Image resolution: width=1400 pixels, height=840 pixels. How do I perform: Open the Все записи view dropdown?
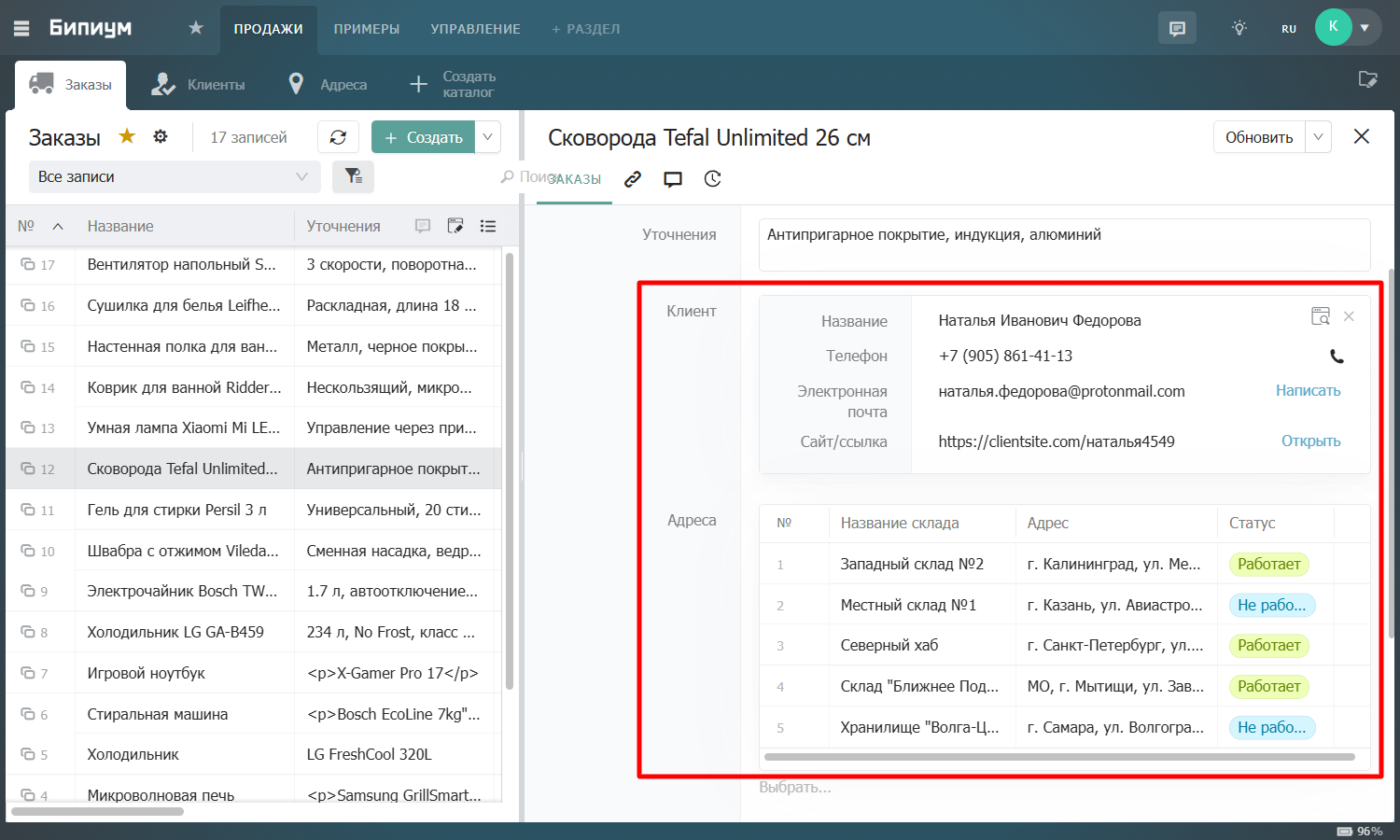175,176
